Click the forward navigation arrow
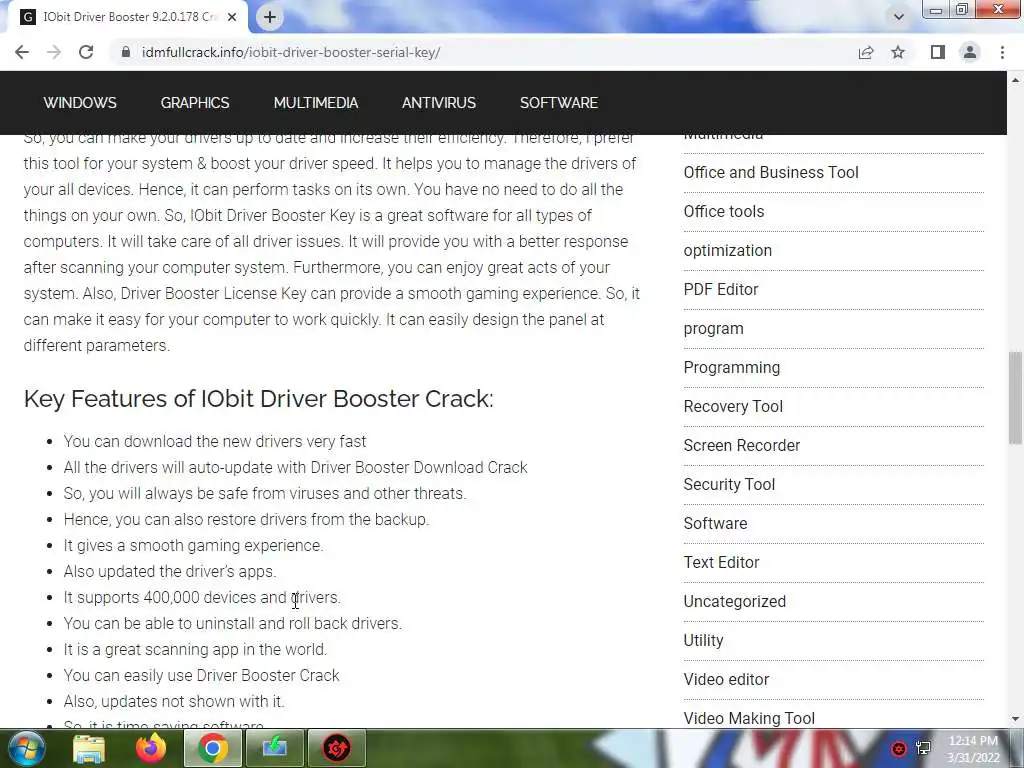Image resolution: width=1024 pixels, height=768 pixels. 54,52
